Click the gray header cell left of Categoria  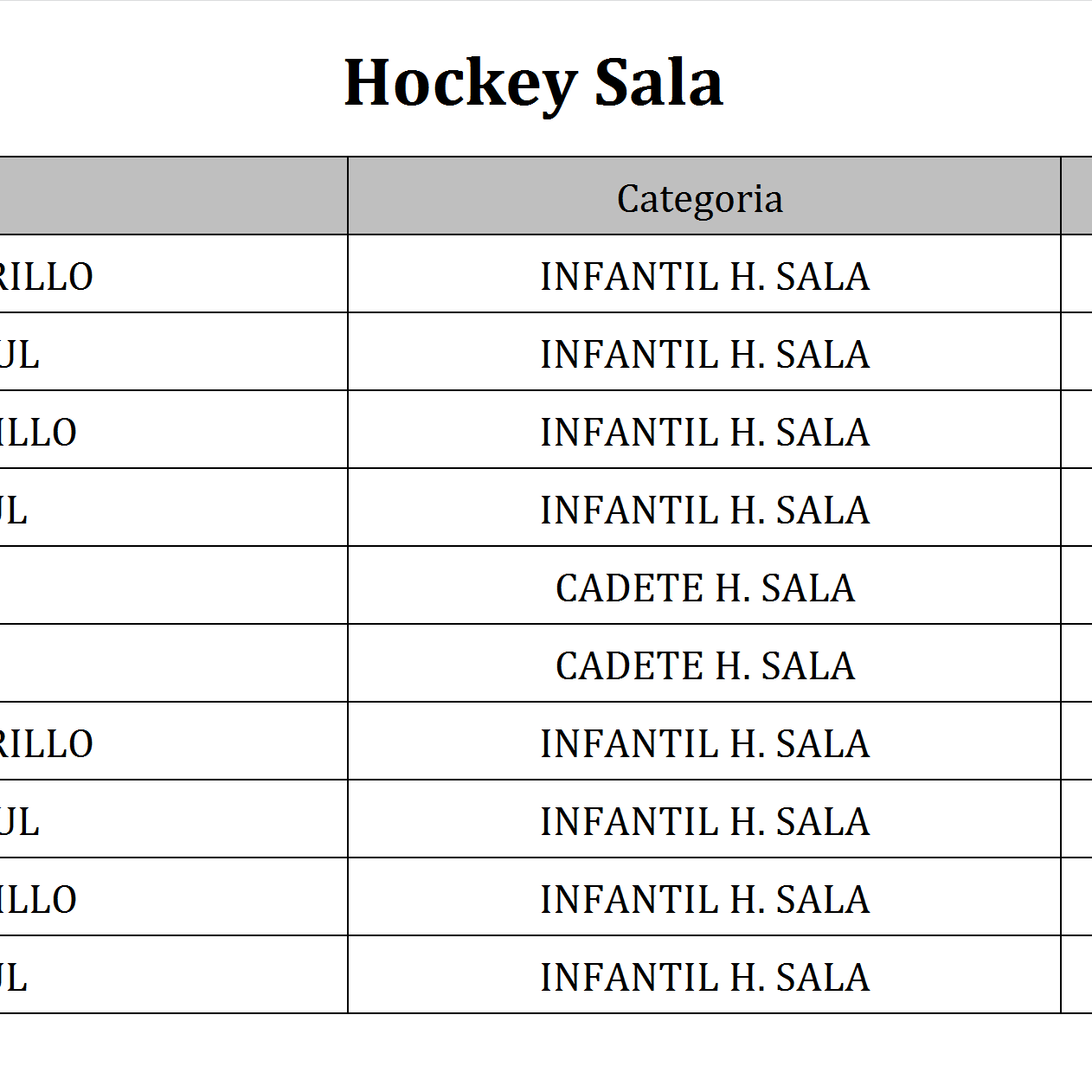coord(173,196)
